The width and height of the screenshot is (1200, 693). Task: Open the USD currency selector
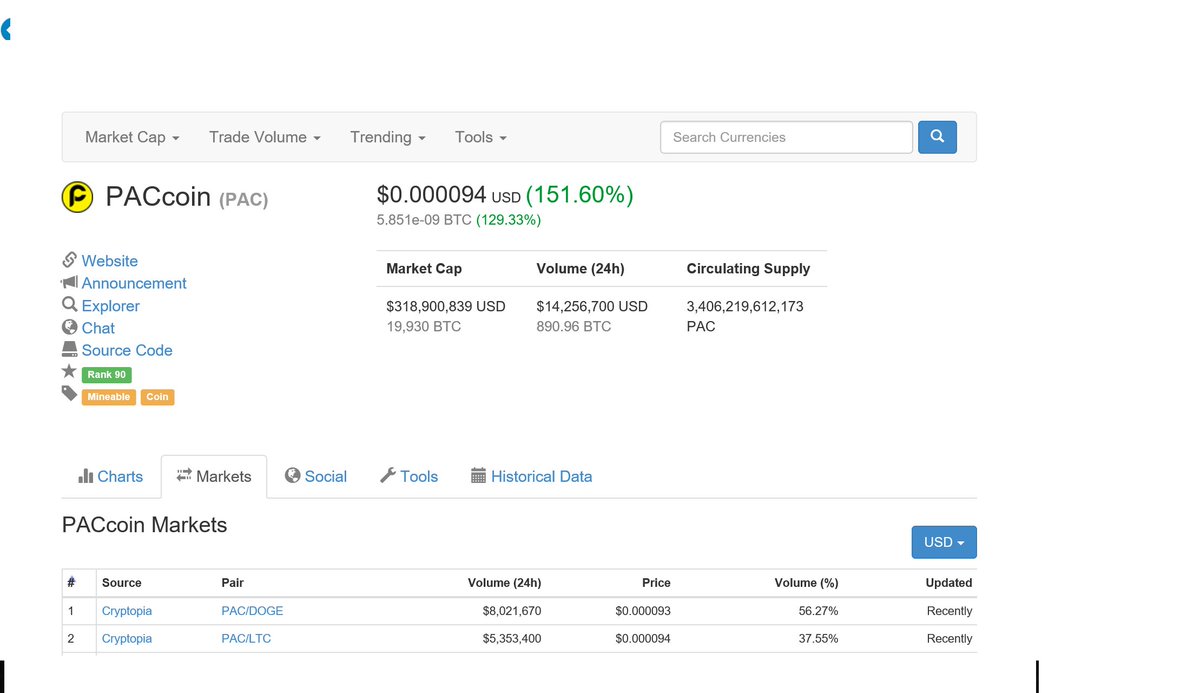(943, 541)
